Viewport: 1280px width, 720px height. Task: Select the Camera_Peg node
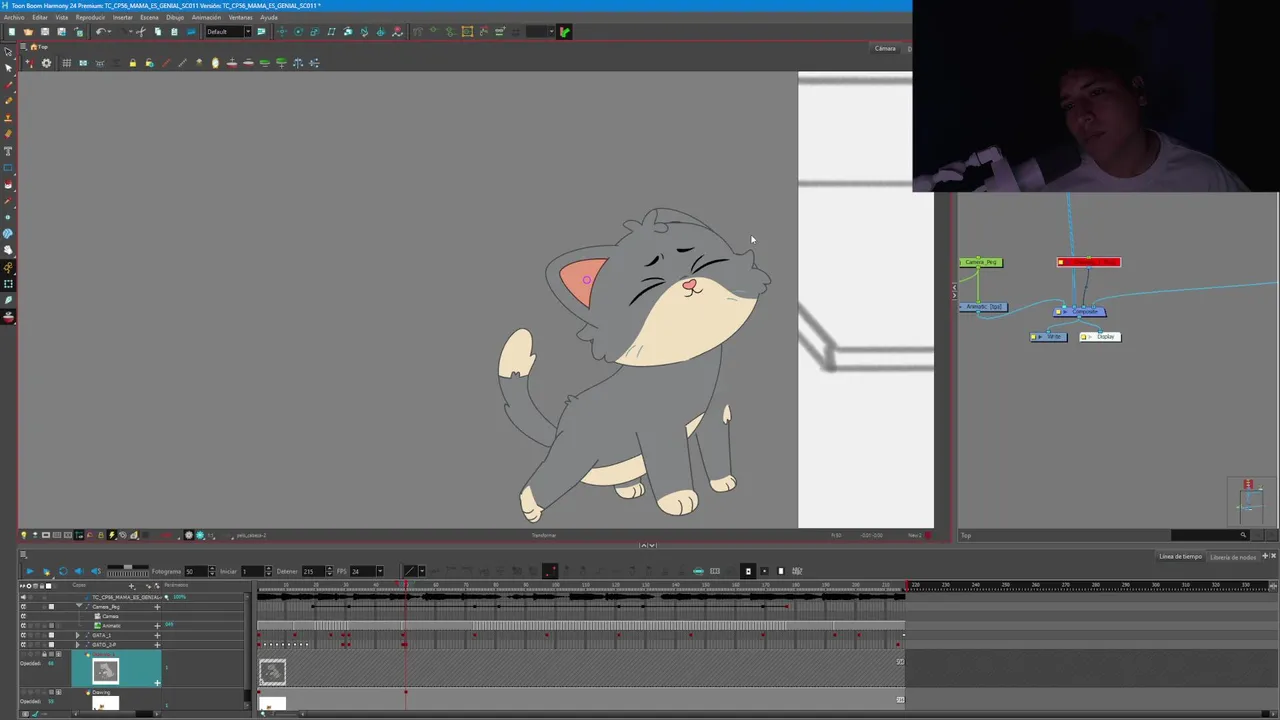pos(981,262)
